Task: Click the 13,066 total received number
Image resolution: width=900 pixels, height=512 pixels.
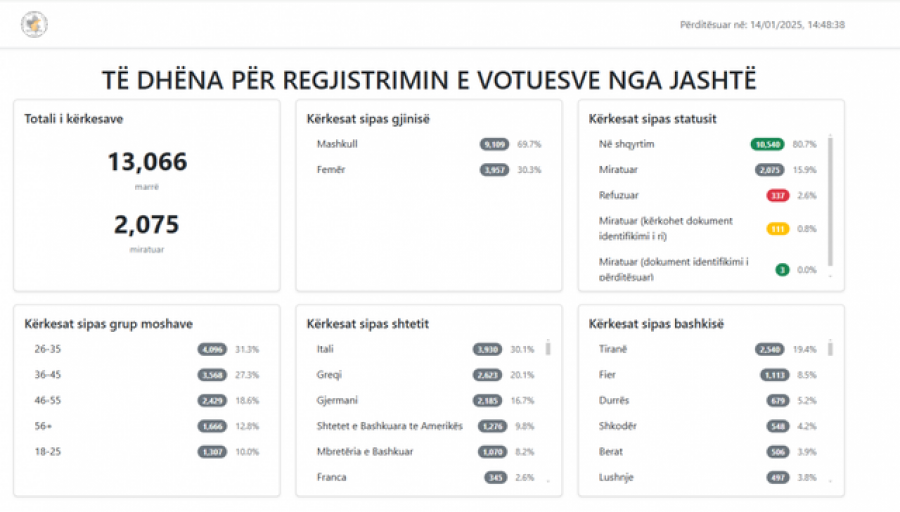Action: (148, 162)
